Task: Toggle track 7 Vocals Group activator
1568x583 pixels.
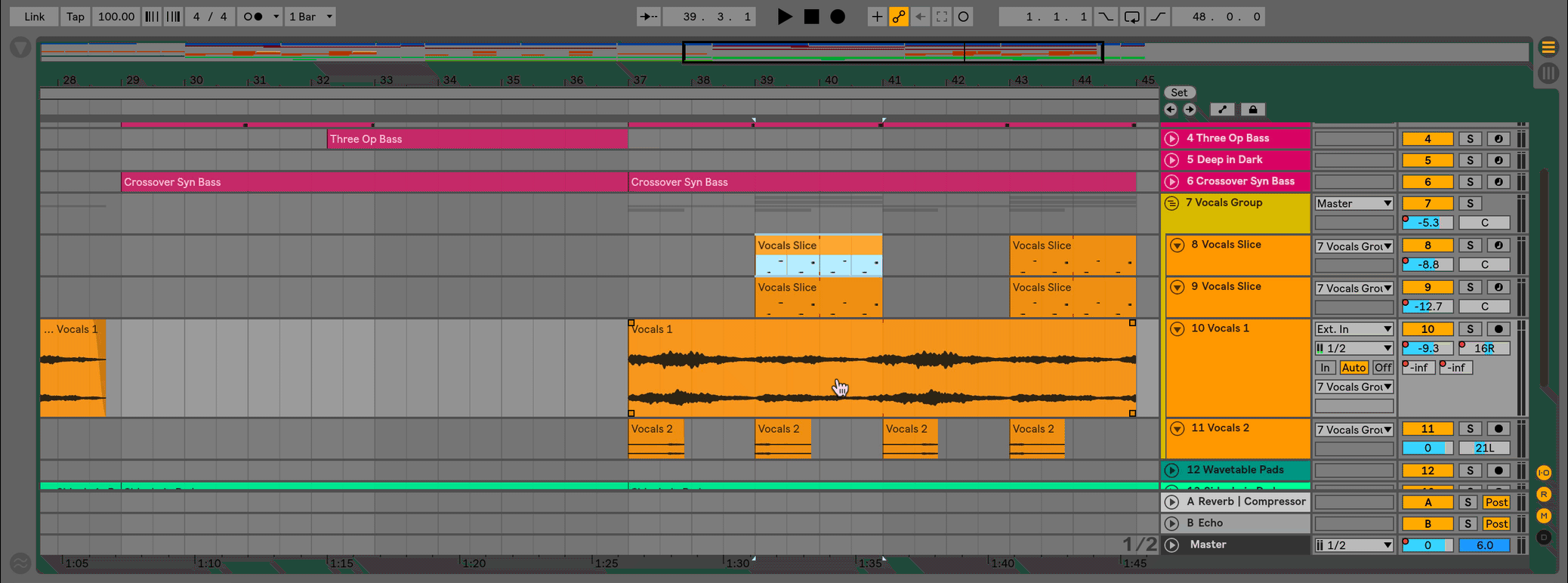Action: coord(1428,203)
